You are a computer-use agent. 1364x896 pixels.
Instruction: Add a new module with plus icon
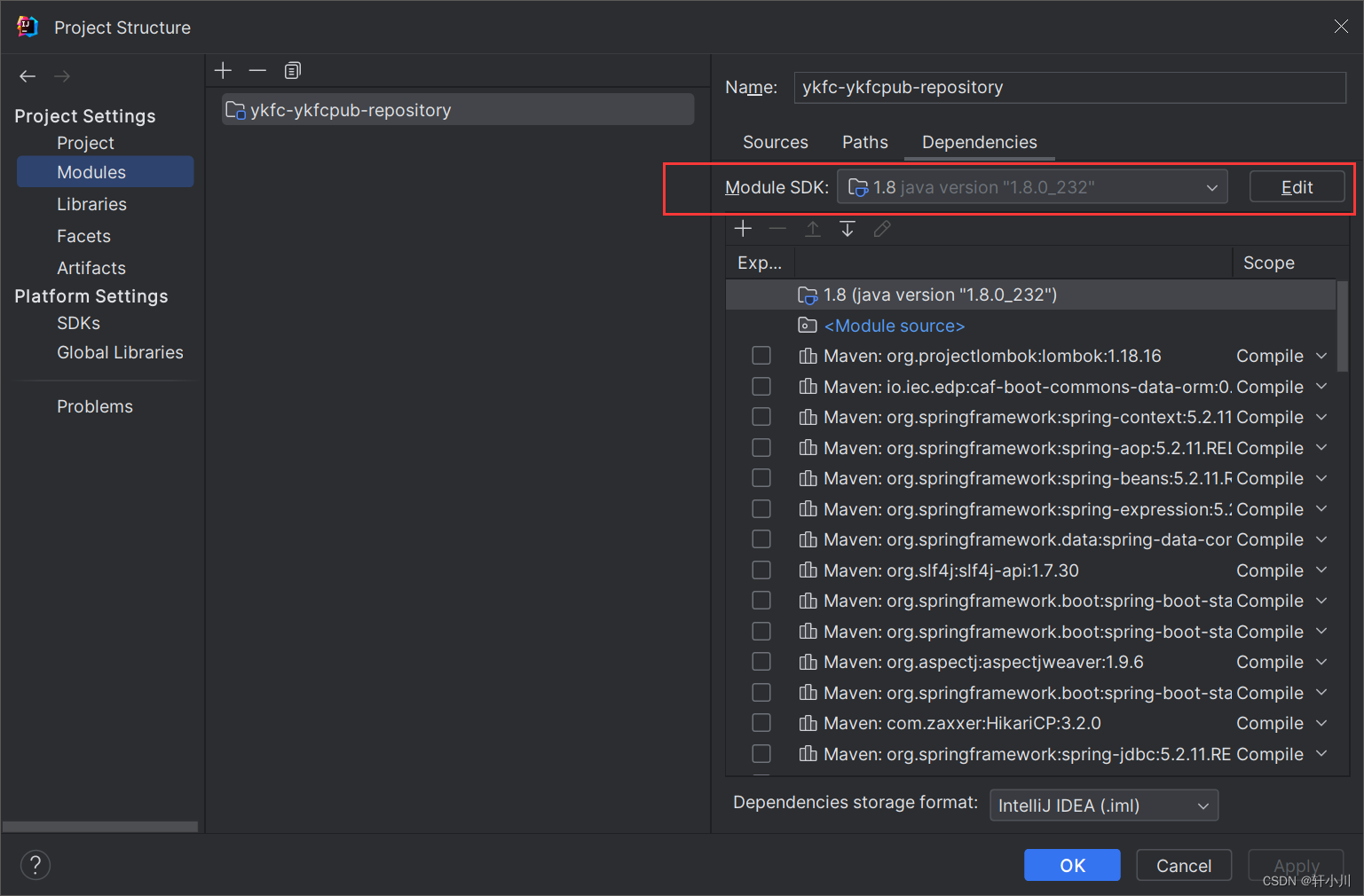click(223, 70)
